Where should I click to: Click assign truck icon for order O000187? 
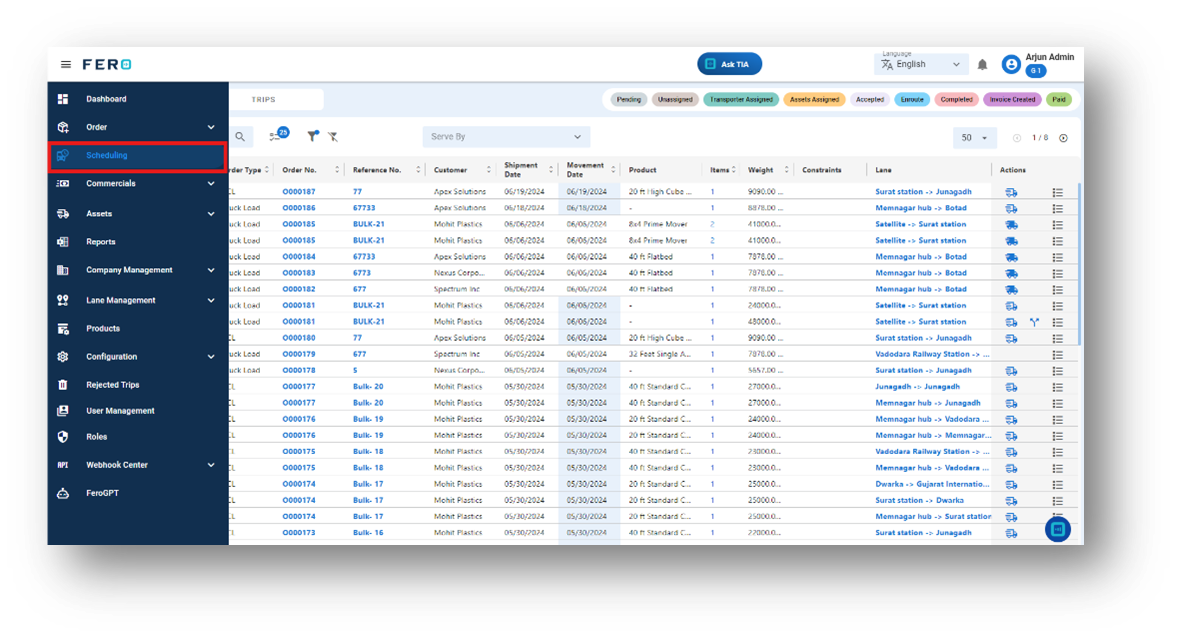coord(1011,193)
